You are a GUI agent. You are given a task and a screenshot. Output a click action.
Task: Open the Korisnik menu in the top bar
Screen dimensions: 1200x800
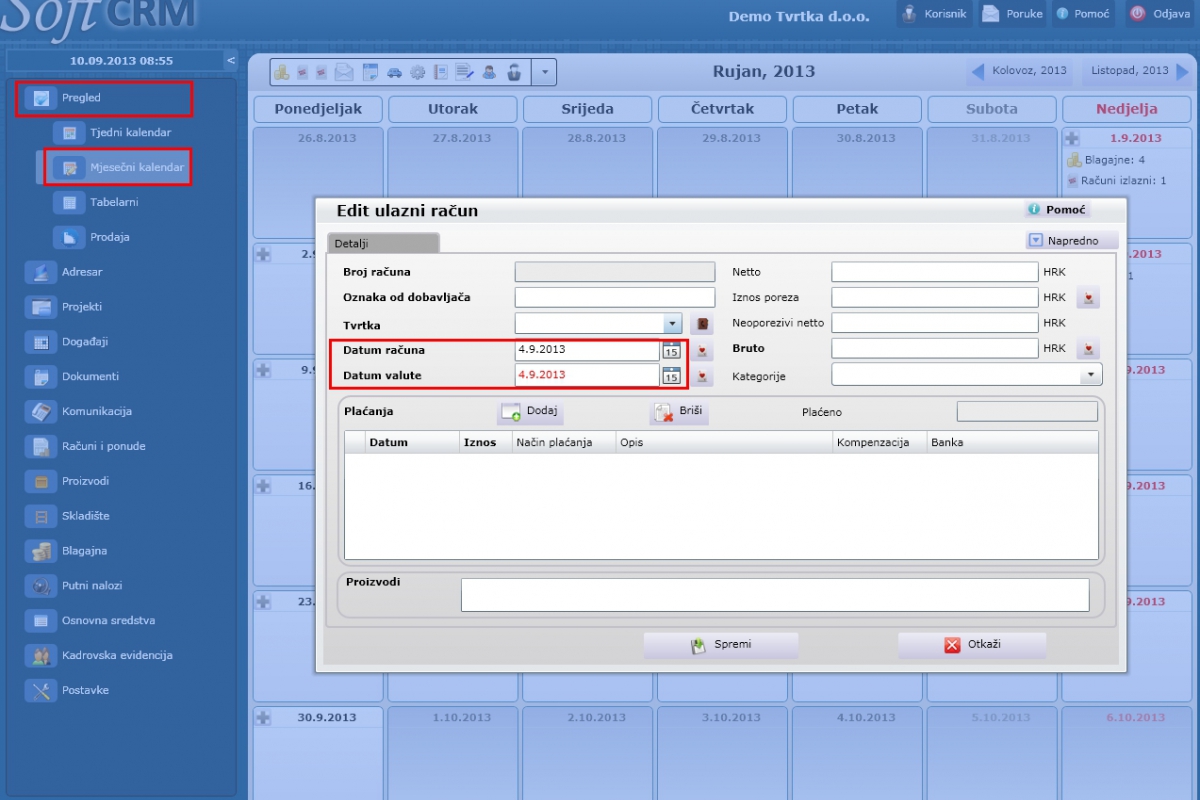(933, 14)
